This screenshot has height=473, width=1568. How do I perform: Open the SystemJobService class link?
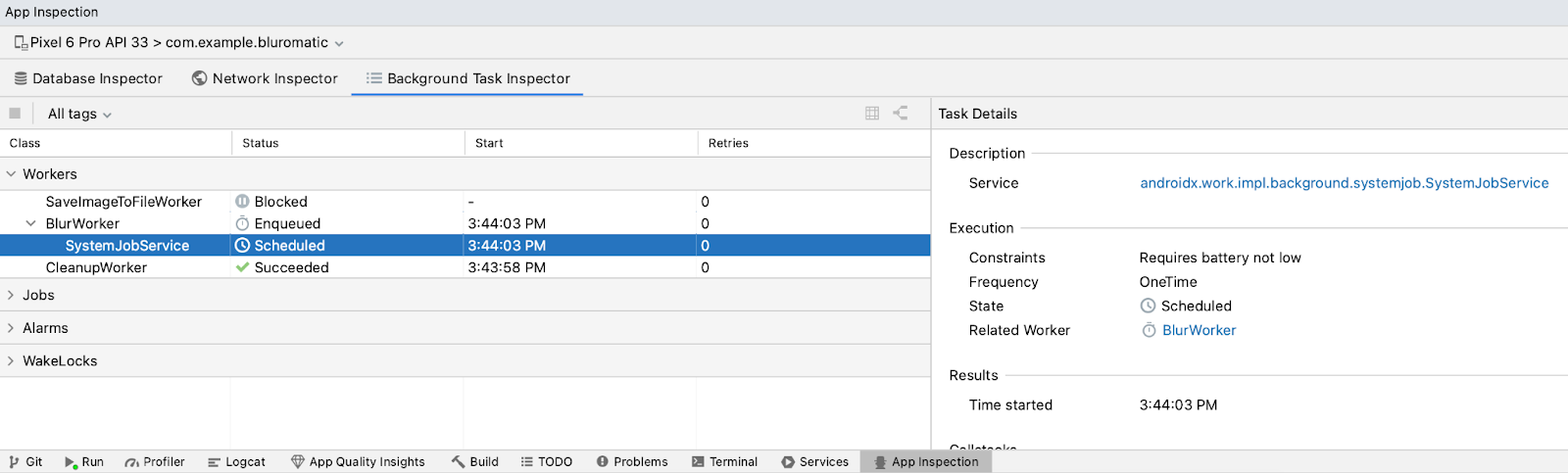1344,183
